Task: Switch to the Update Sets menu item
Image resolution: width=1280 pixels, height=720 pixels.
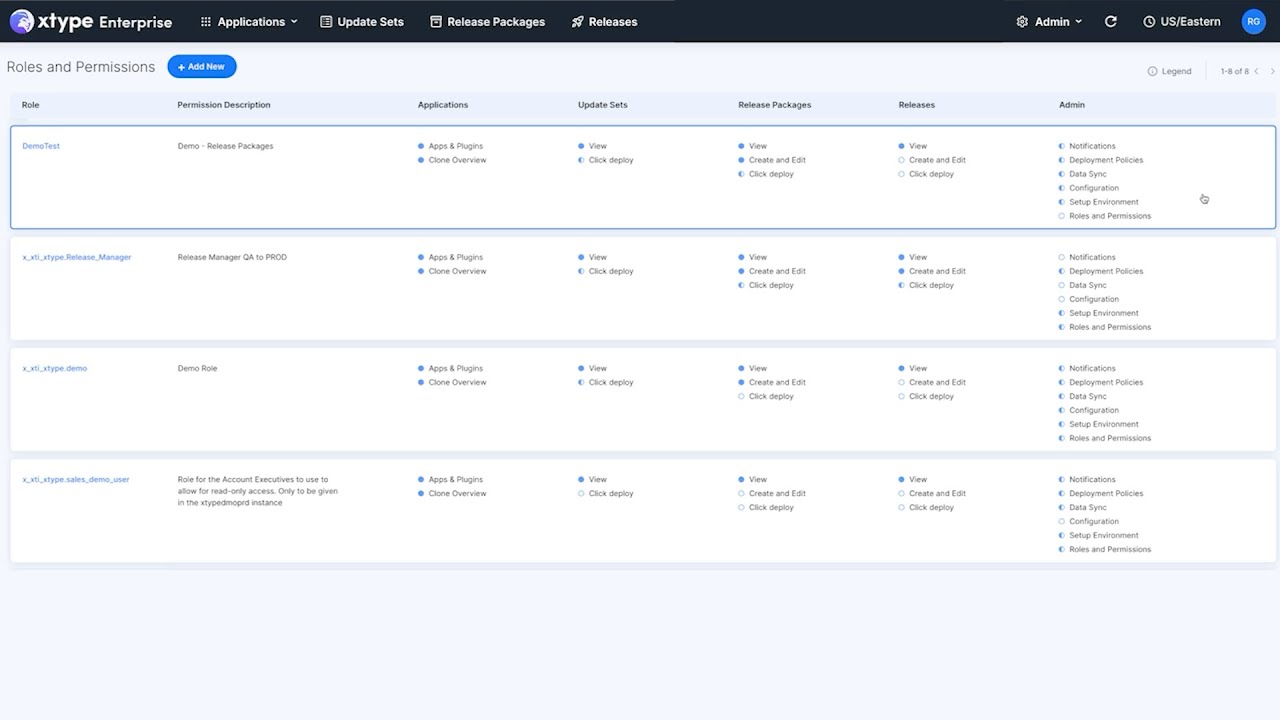Action: click(x=372, y=21)
